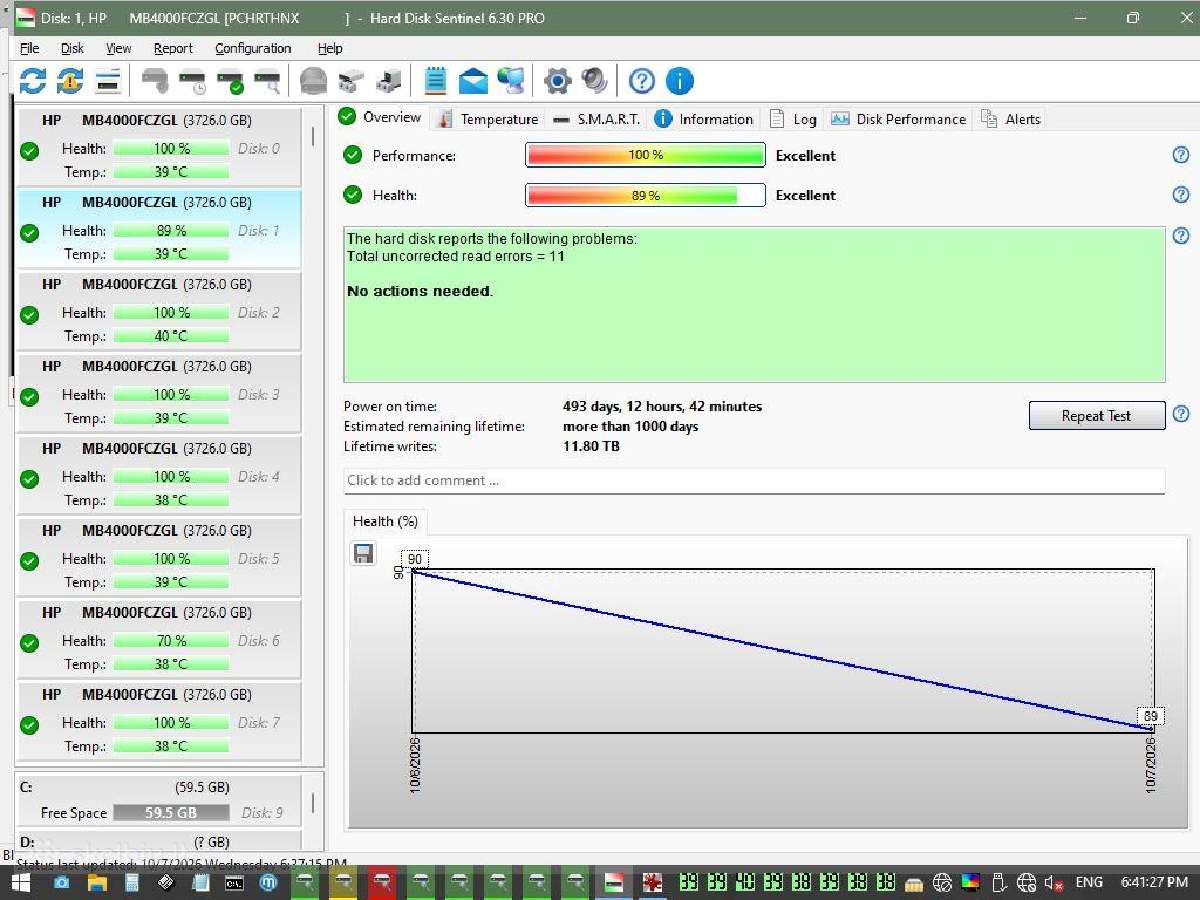
Task: Open configuration via the gear toolbar icon
Action: click(x=557, y=81)
